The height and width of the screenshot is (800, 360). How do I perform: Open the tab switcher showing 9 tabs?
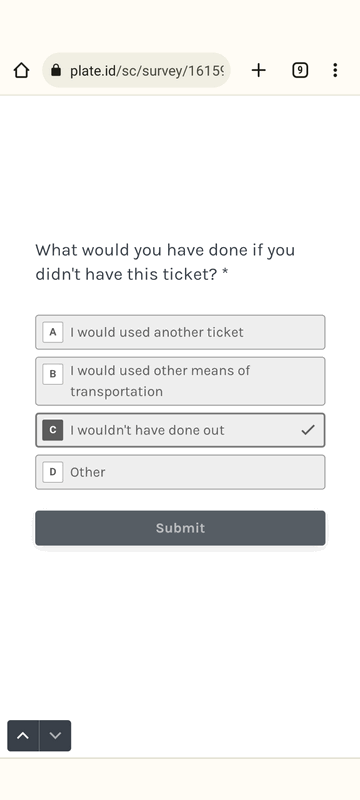300,70
